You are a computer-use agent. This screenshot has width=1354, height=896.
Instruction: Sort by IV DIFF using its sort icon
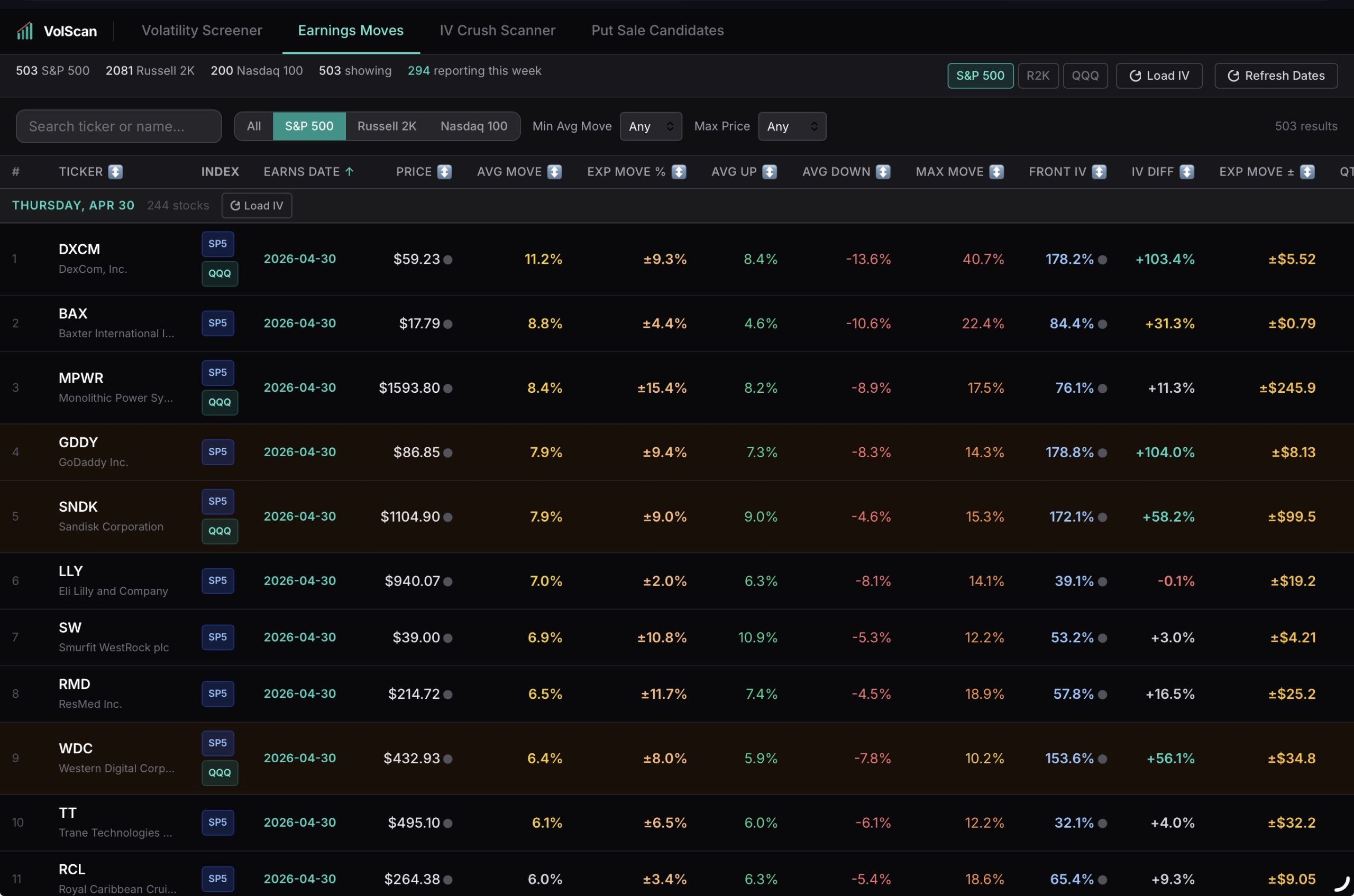[1186, 172]
